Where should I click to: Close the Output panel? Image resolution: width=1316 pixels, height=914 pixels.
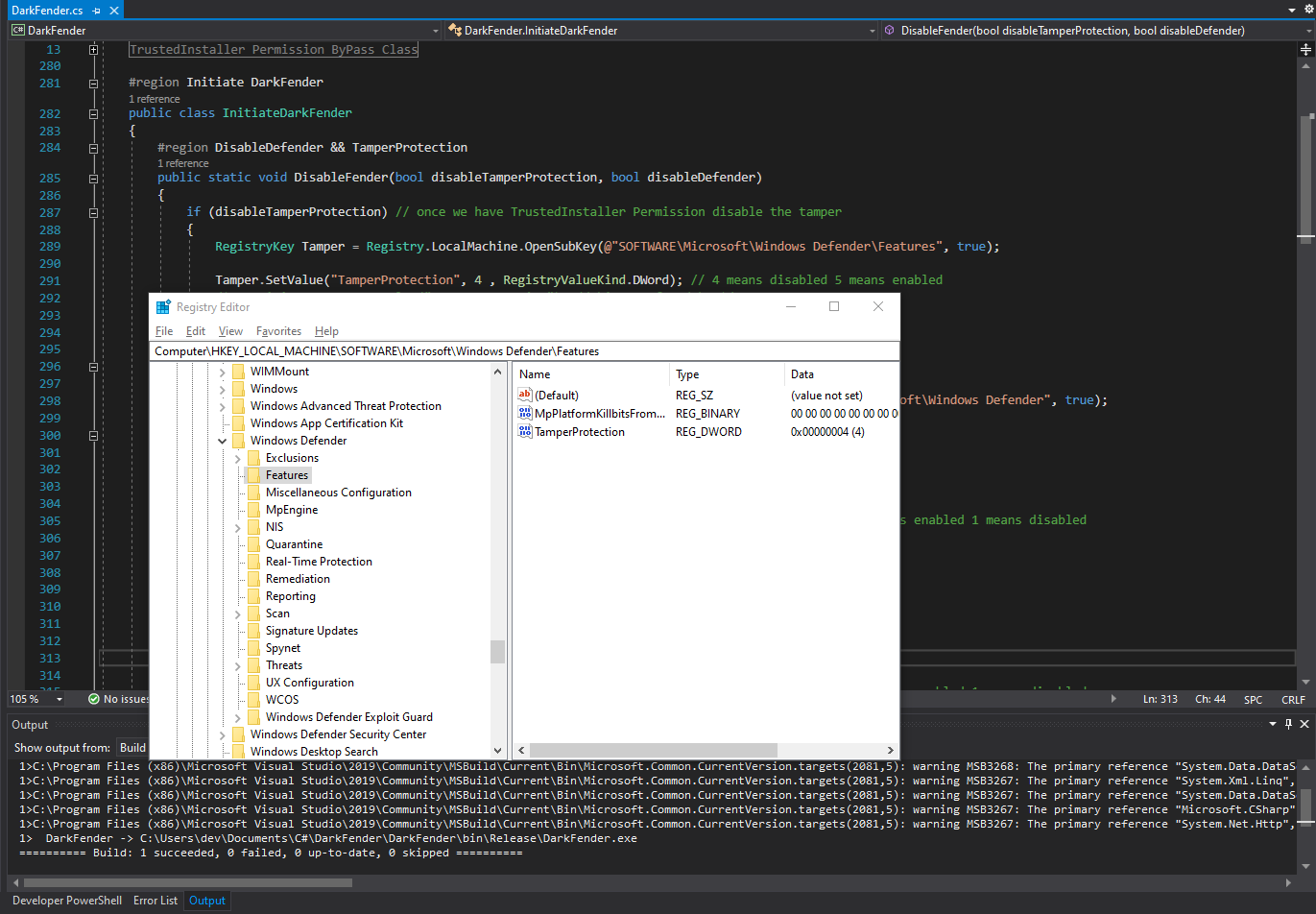click(1304, 724)
